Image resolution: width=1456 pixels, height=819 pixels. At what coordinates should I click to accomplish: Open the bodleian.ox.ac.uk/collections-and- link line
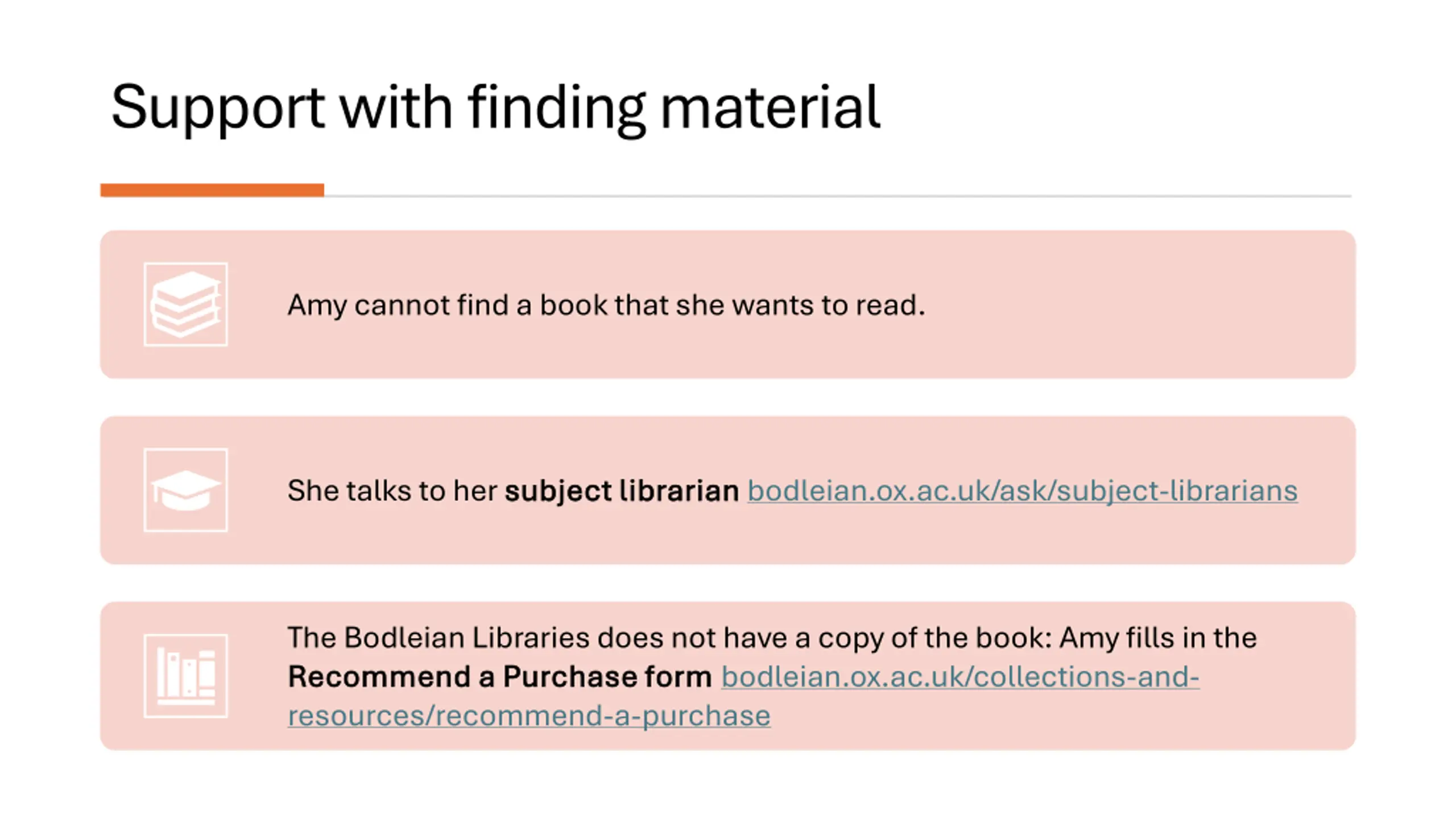[x=960, y=677]
